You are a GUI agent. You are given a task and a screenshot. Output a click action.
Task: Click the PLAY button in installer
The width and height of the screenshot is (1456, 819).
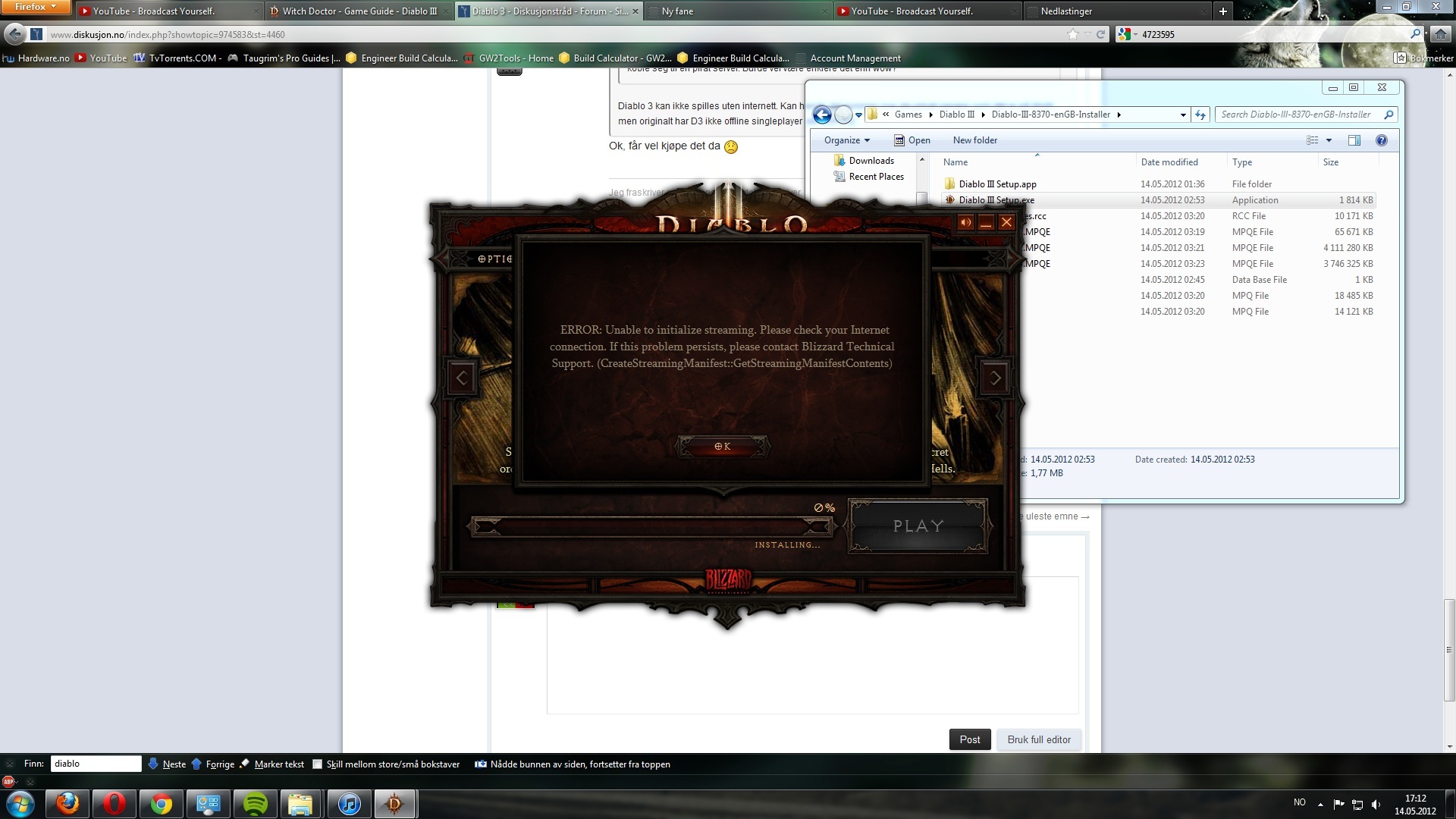click(918, 526)
